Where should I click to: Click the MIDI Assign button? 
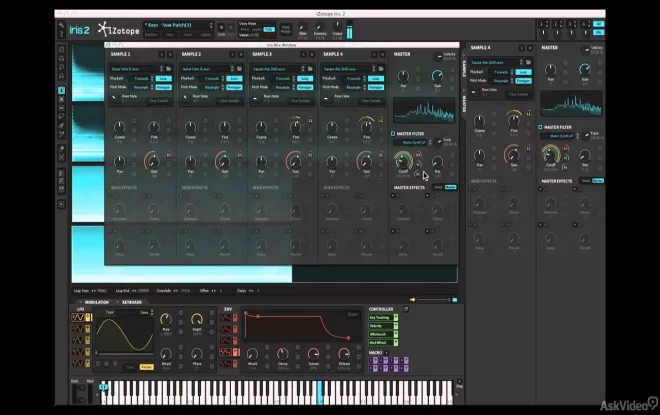click(285, 29)
